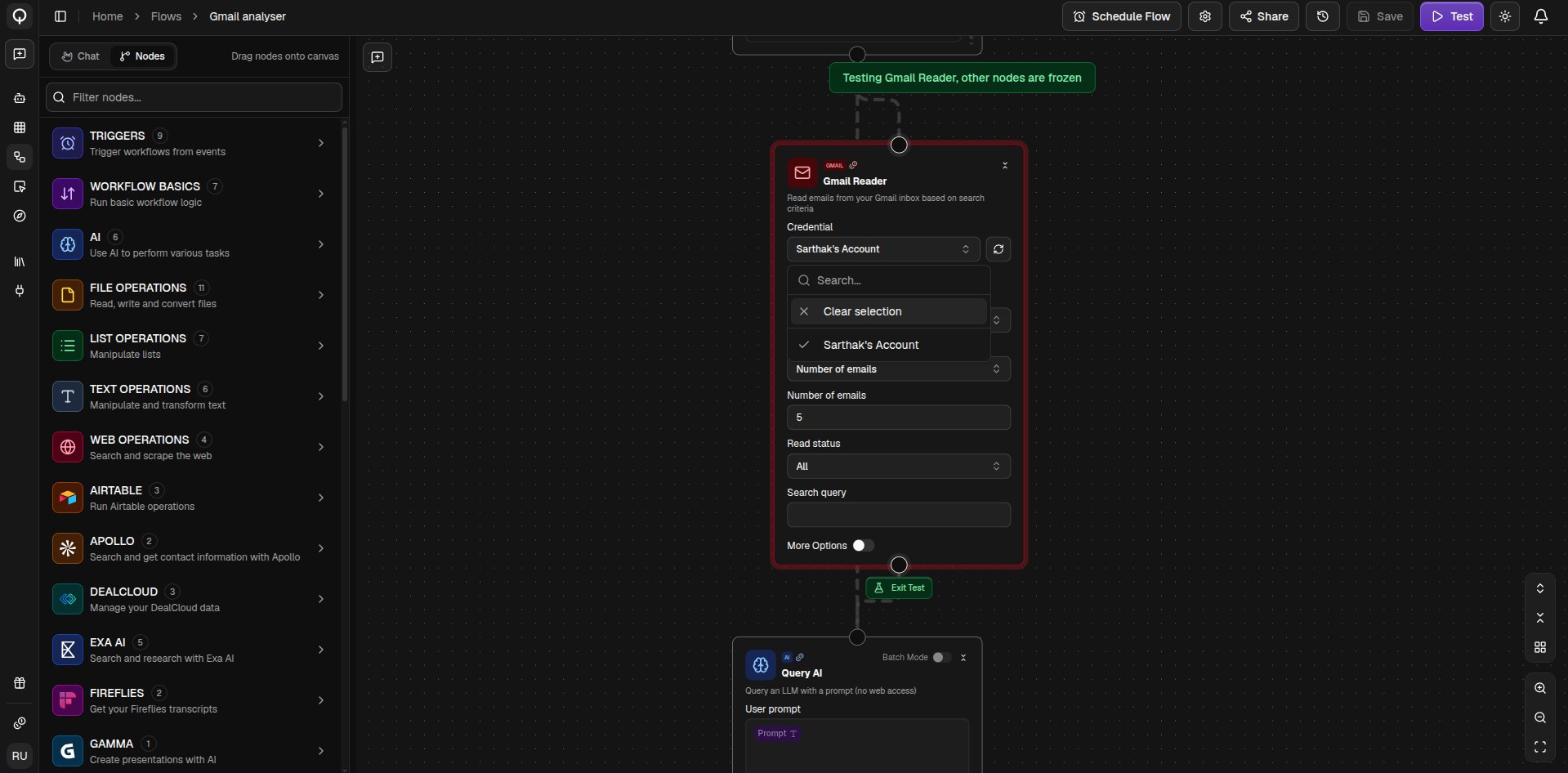Viewport: 1568px width, 773px height.
Task: Expand all nodes icon on canvas controls
Action: [x=1540, y=588]
